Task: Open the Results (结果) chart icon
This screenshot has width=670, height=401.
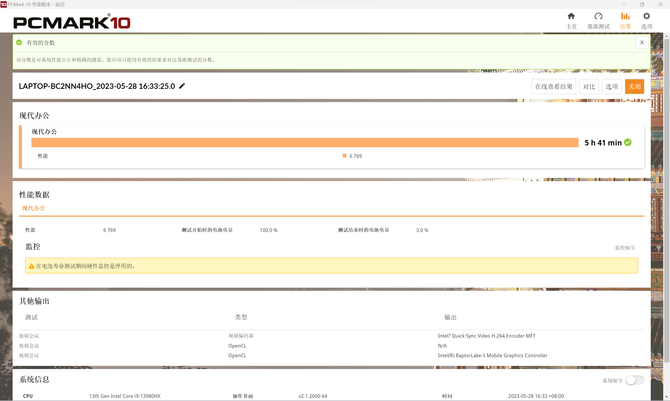Action: (625, 16)
